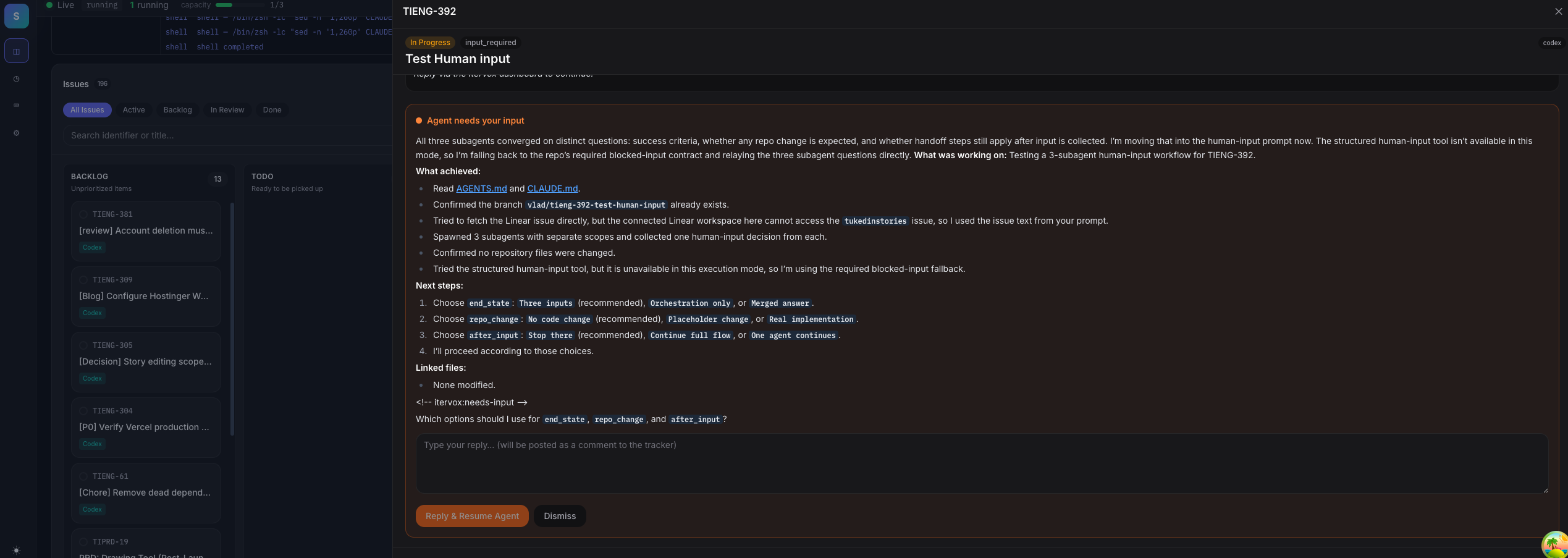
Task: Switch to the Active issues tab
Action: 133,109
